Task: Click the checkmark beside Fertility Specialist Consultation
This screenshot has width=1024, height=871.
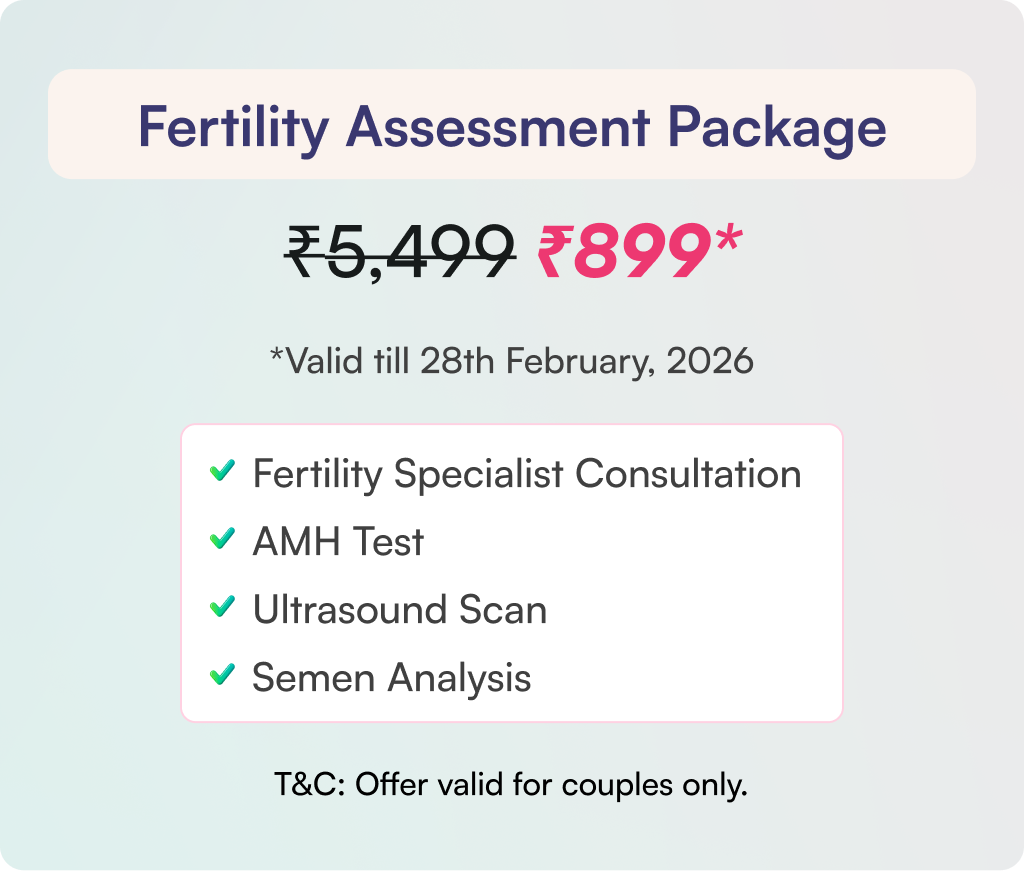Action: 222,472
